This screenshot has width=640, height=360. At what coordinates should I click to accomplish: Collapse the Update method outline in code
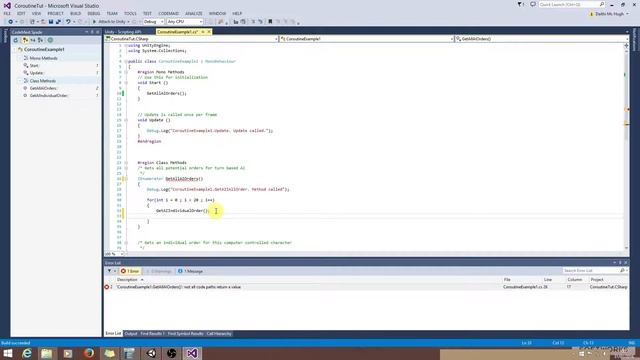click(126, 120)
